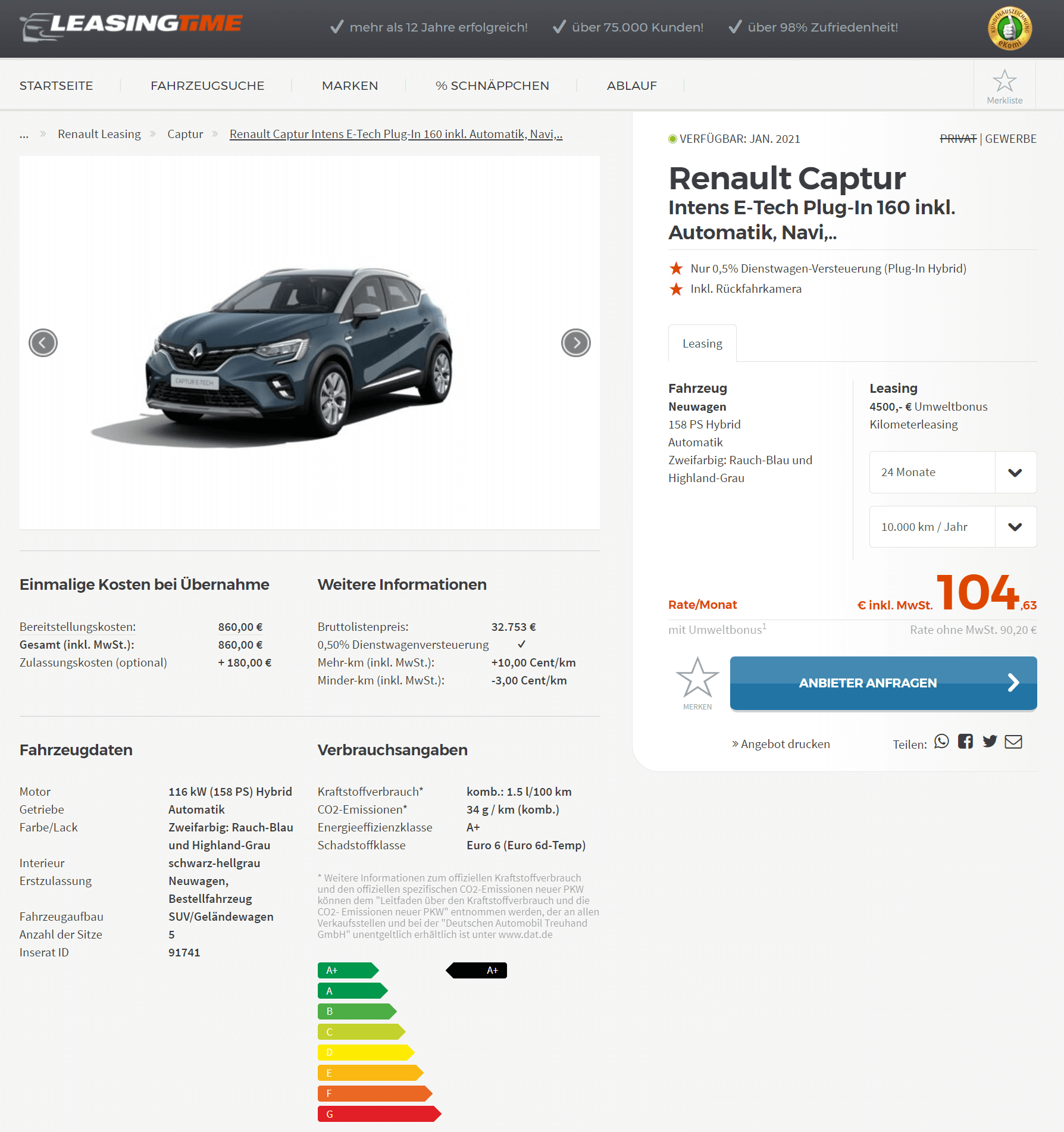Click light-green B efficiency bar
This screenshot has height=1132, width=1064.
tap(357, 1011)
